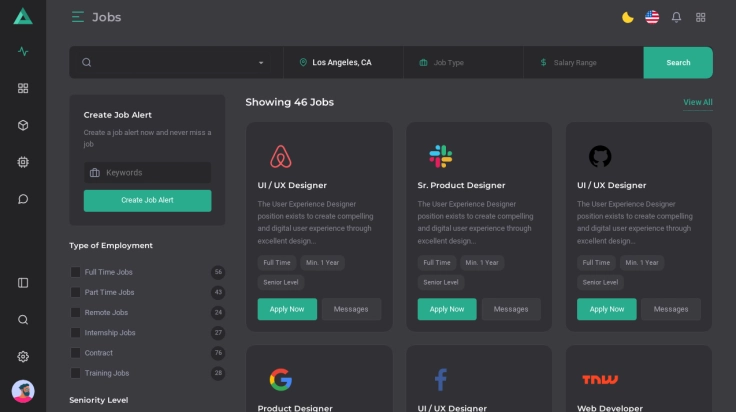The height and width of the screenshot is (412, 736).
Task: Toggle dark mode moon icon
Action: [x=628, y=17]
